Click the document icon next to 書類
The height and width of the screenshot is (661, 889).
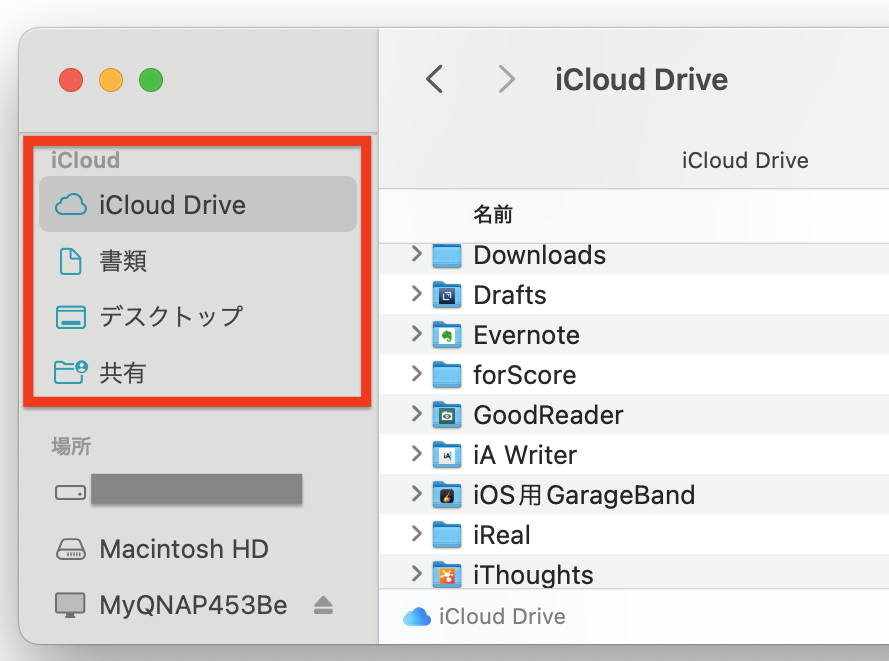tap(70, 261)
